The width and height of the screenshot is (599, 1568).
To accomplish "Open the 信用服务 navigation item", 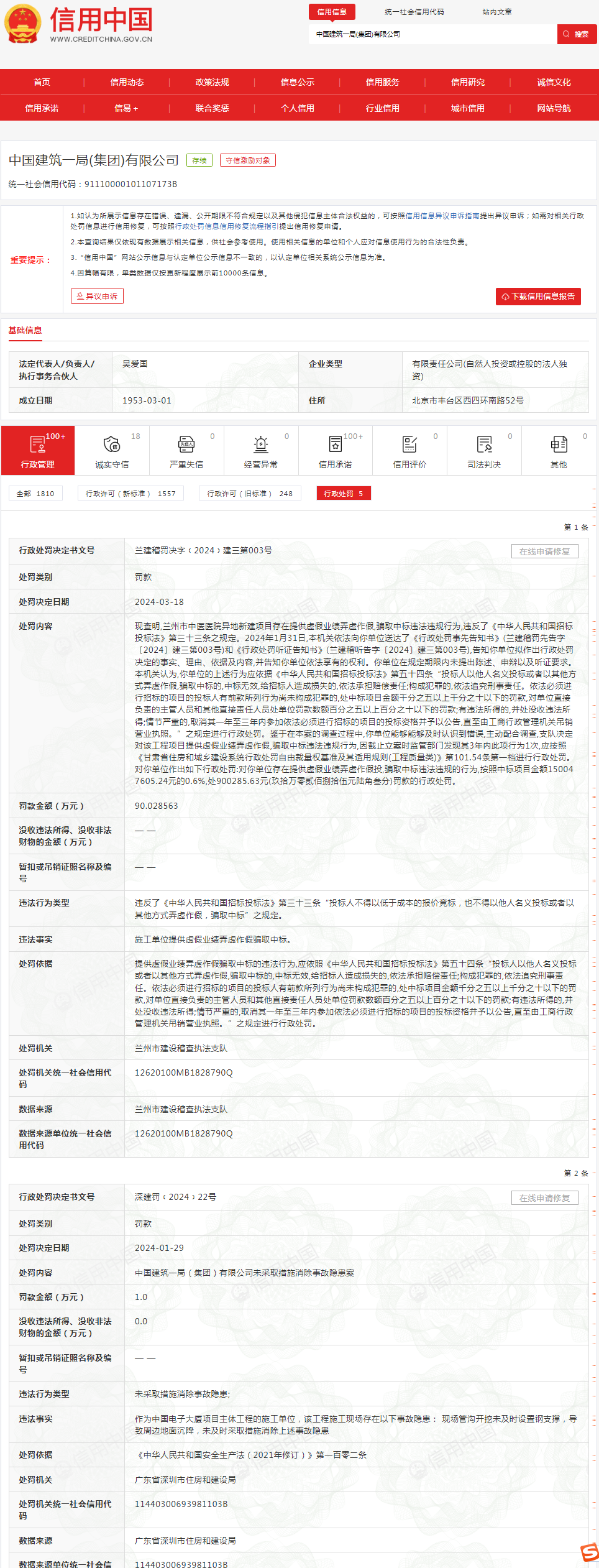I will (x=382, y=82).
